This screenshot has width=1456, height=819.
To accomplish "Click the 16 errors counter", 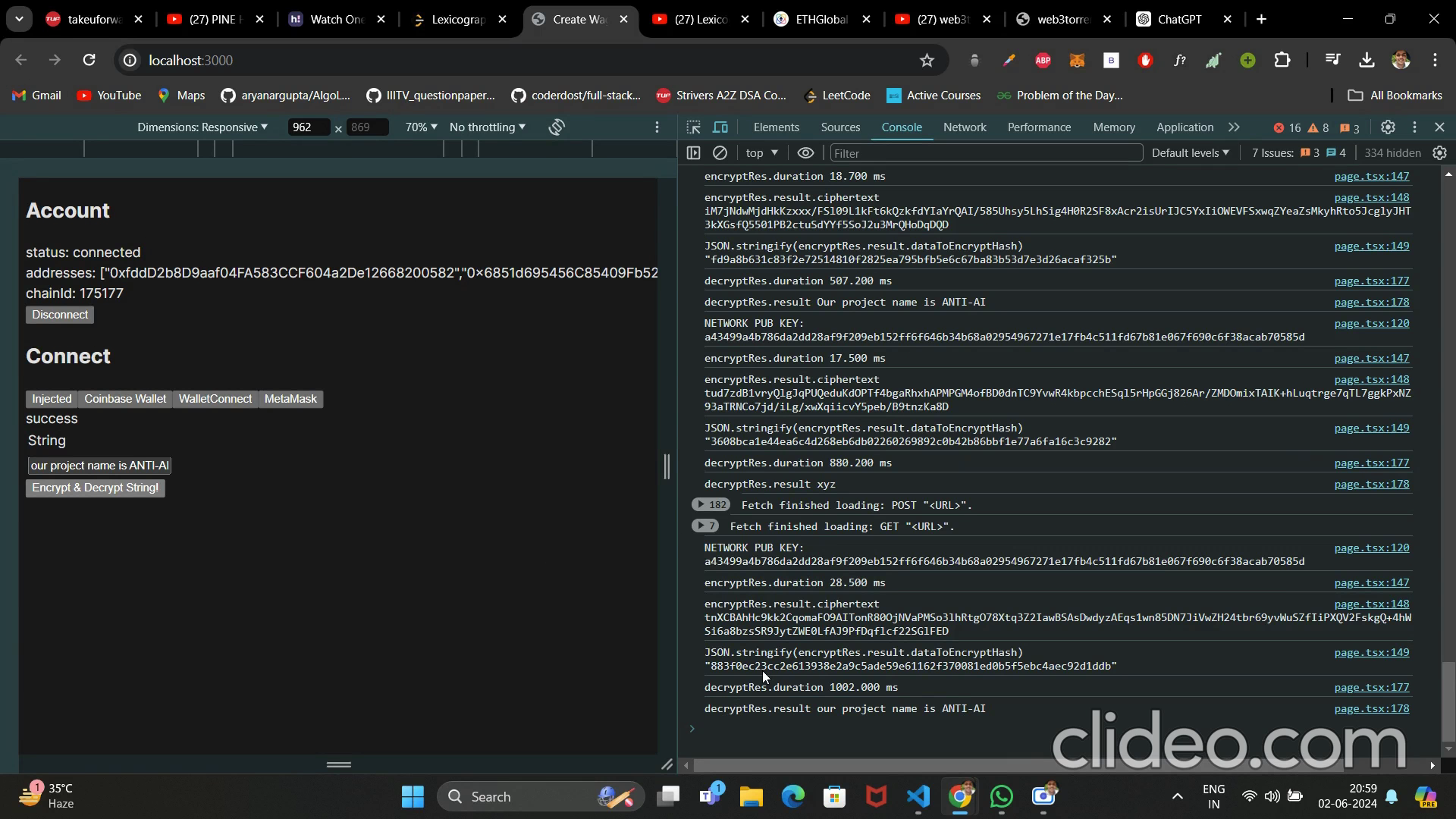I will [x=1287, y=127].
